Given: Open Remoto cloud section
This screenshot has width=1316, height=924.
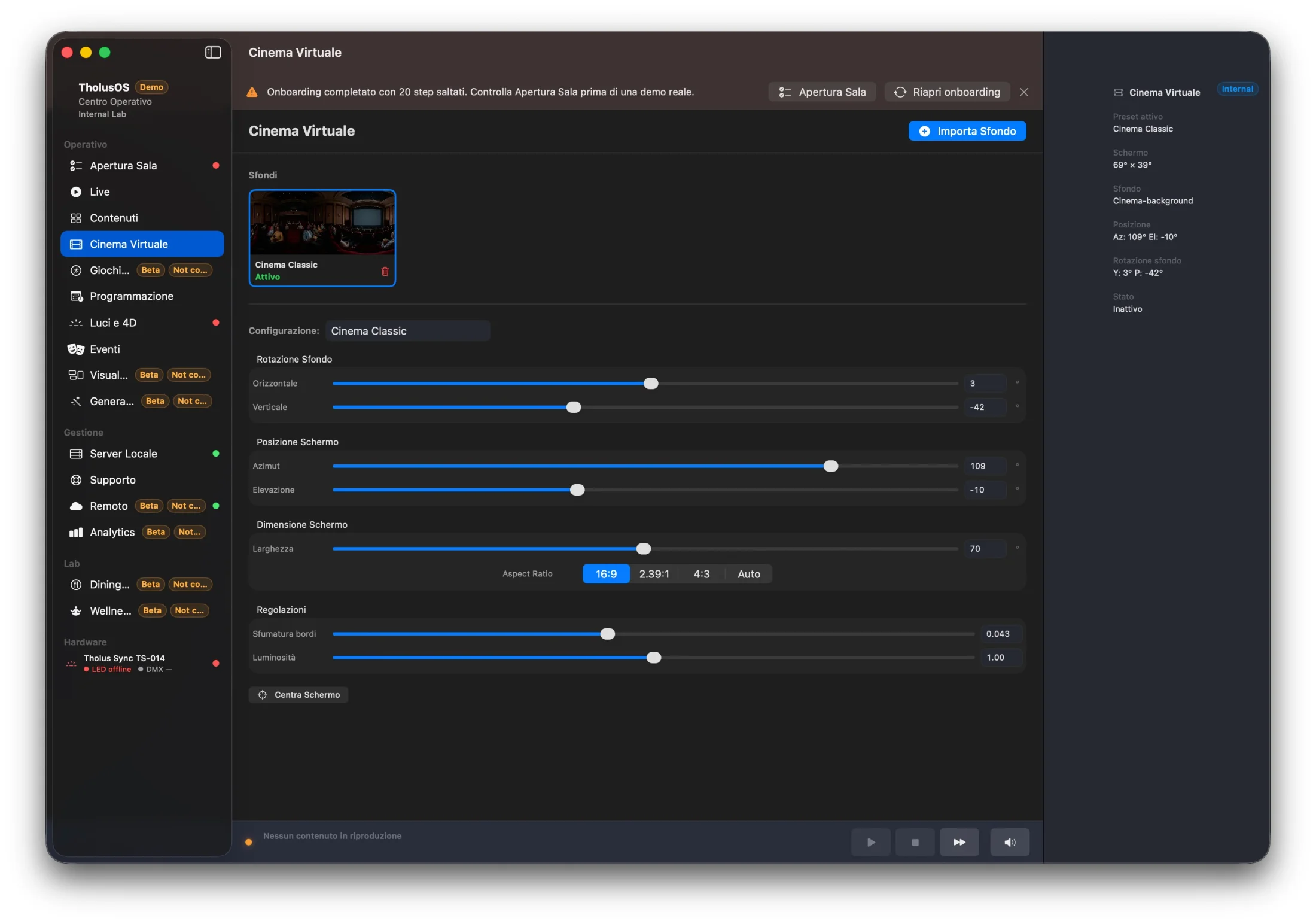Looking at the screenshot, I should tap(142, 506).
